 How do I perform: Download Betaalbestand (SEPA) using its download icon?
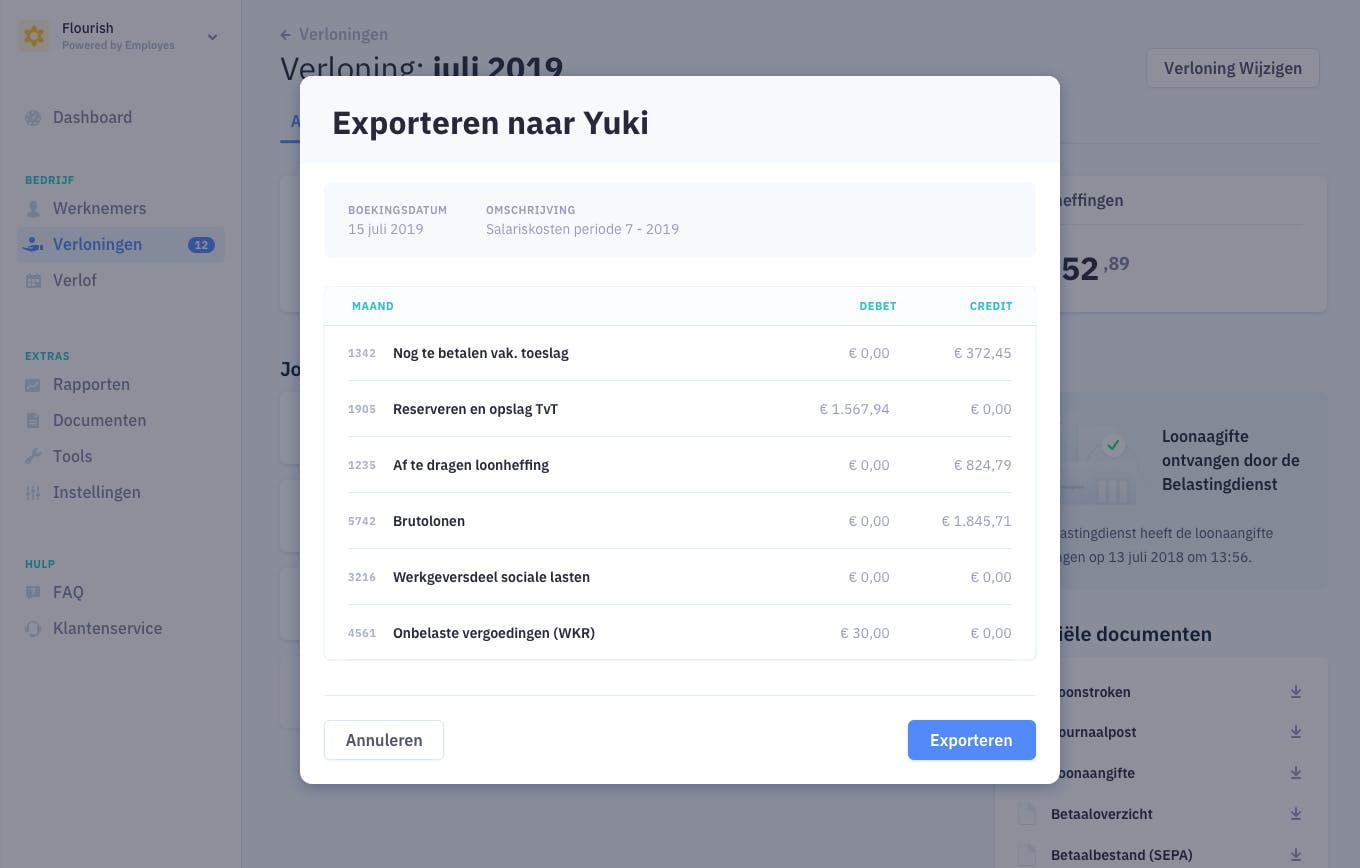1296,856
